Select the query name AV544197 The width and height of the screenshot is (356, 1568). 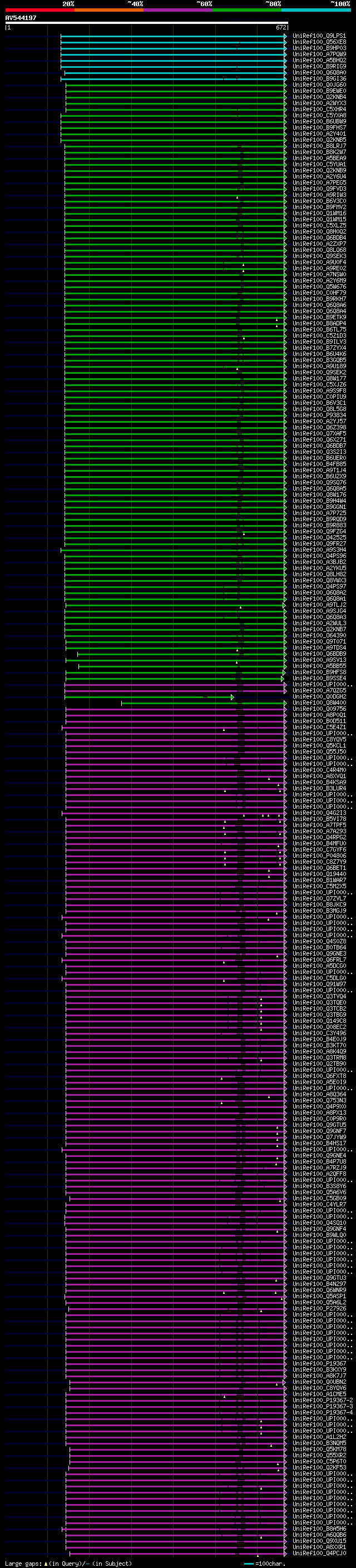(21, 18)
